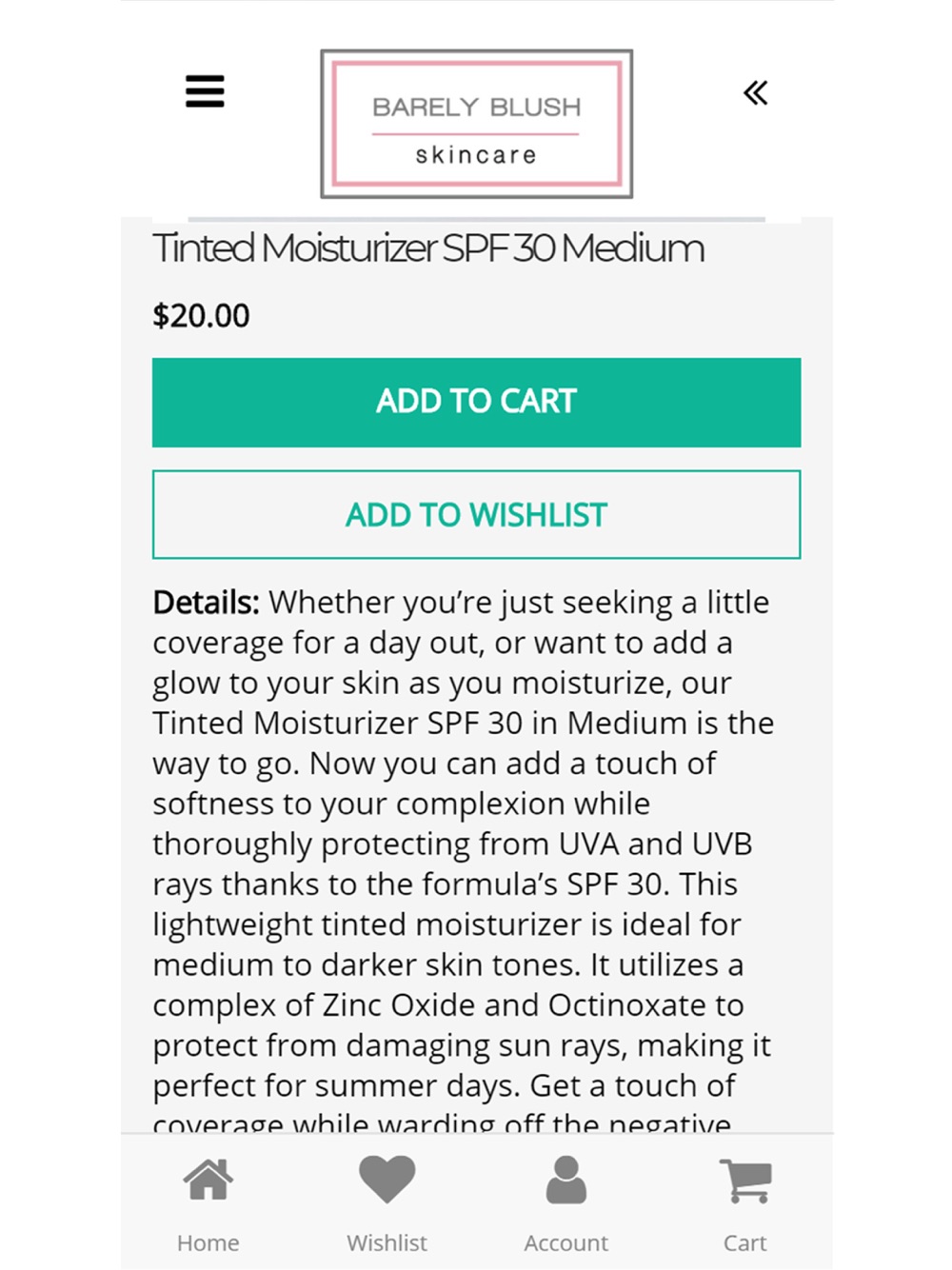952x1270 pixels.
Task: Tap the Account person icon
Action: point(566,1180)
